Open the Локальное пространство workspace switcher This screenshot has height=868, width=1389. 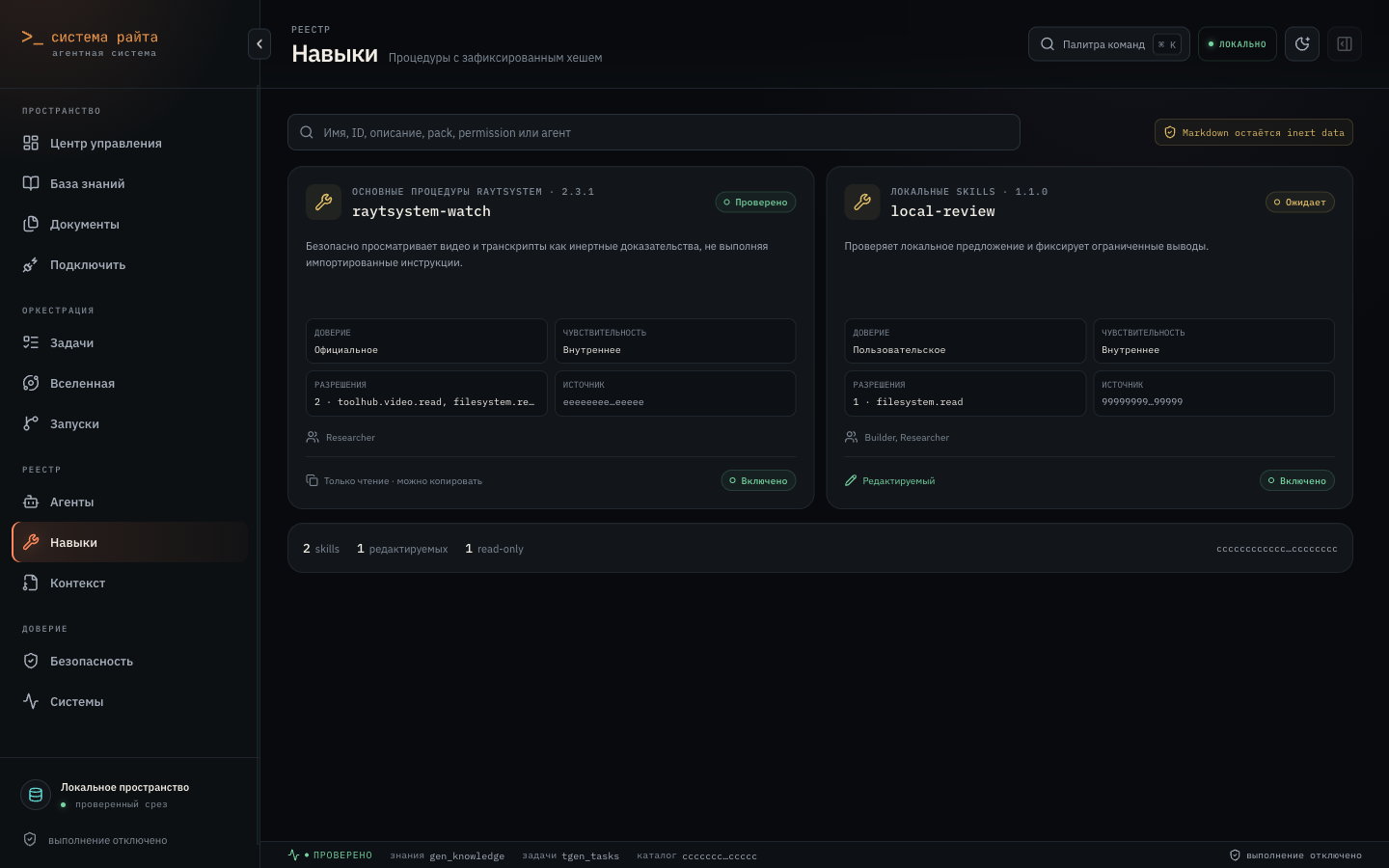point(129,795)
